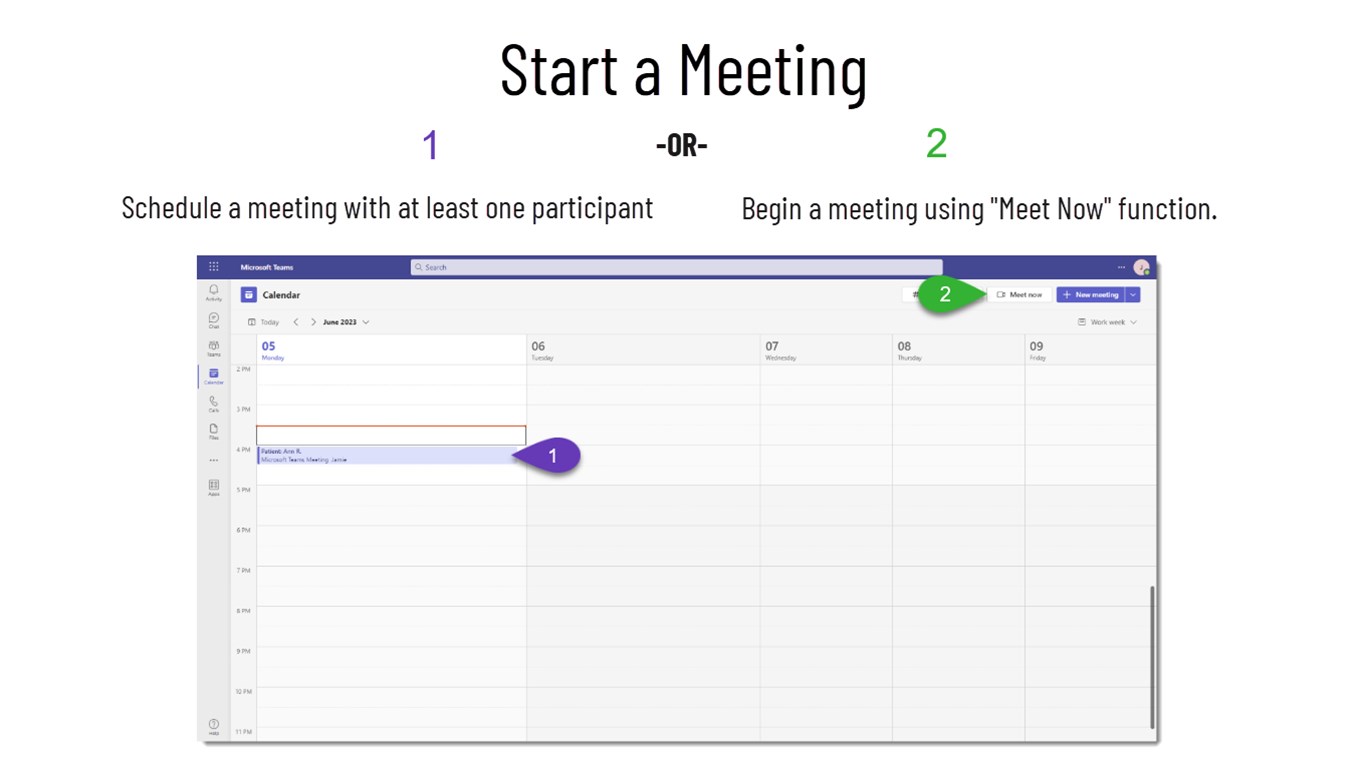
Task: Select the Calendar tab in sidebar
Action: tap(213, 375)
